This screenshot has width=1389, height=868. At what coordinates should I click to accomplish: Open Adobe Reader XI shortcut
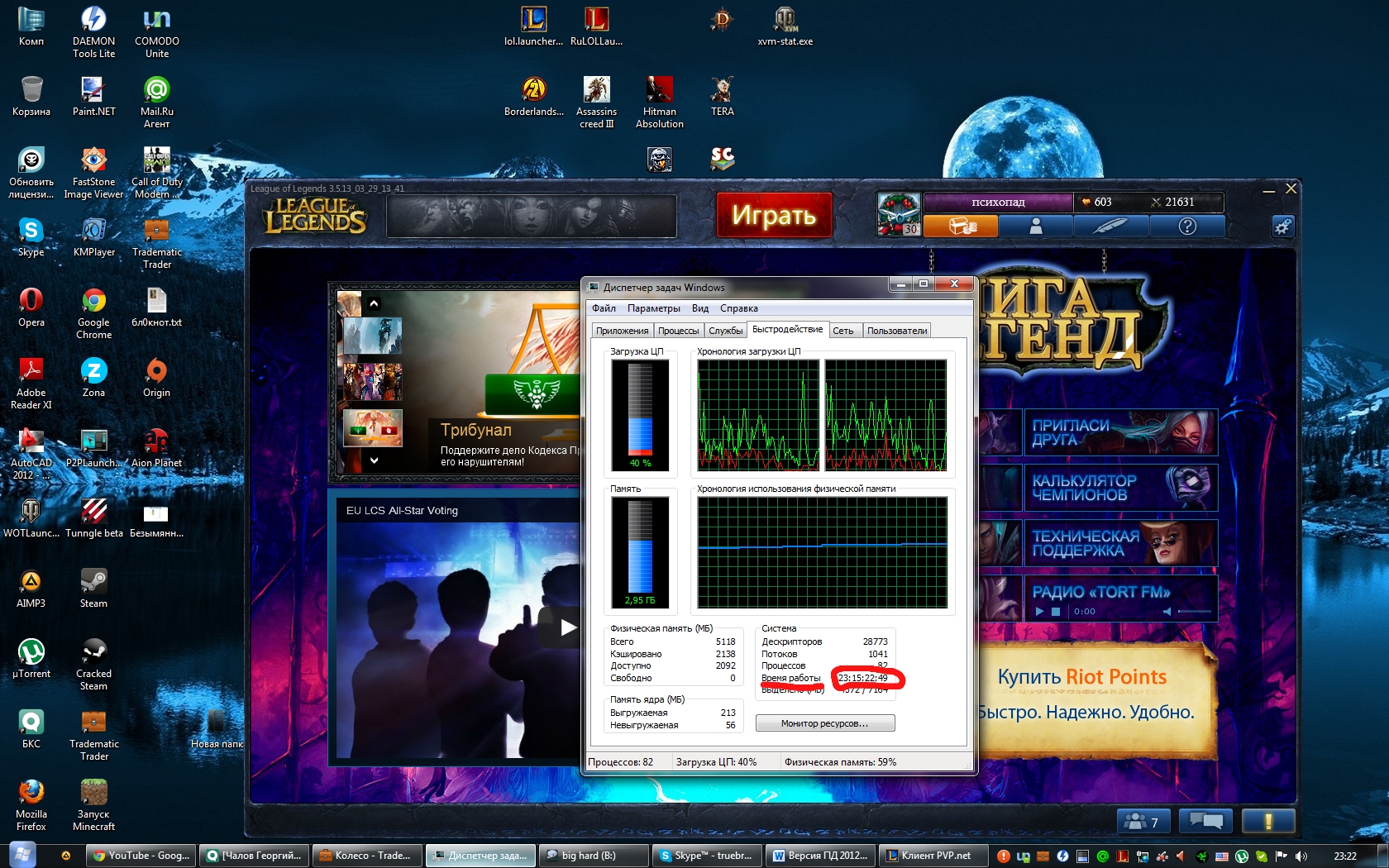[31, 384]
